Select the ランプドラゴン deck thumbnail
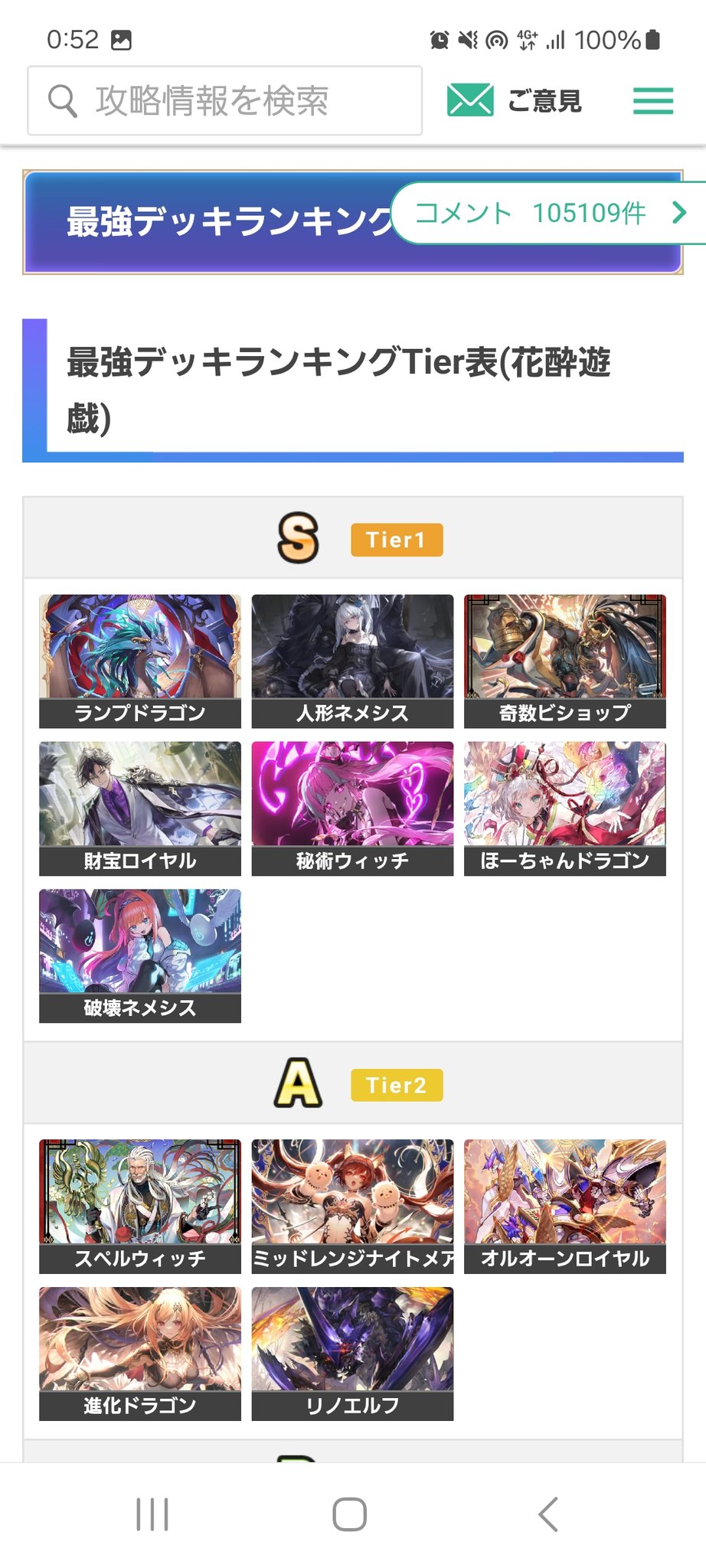This screenshot has height=1568, width=706. click(x=140, y=661)
